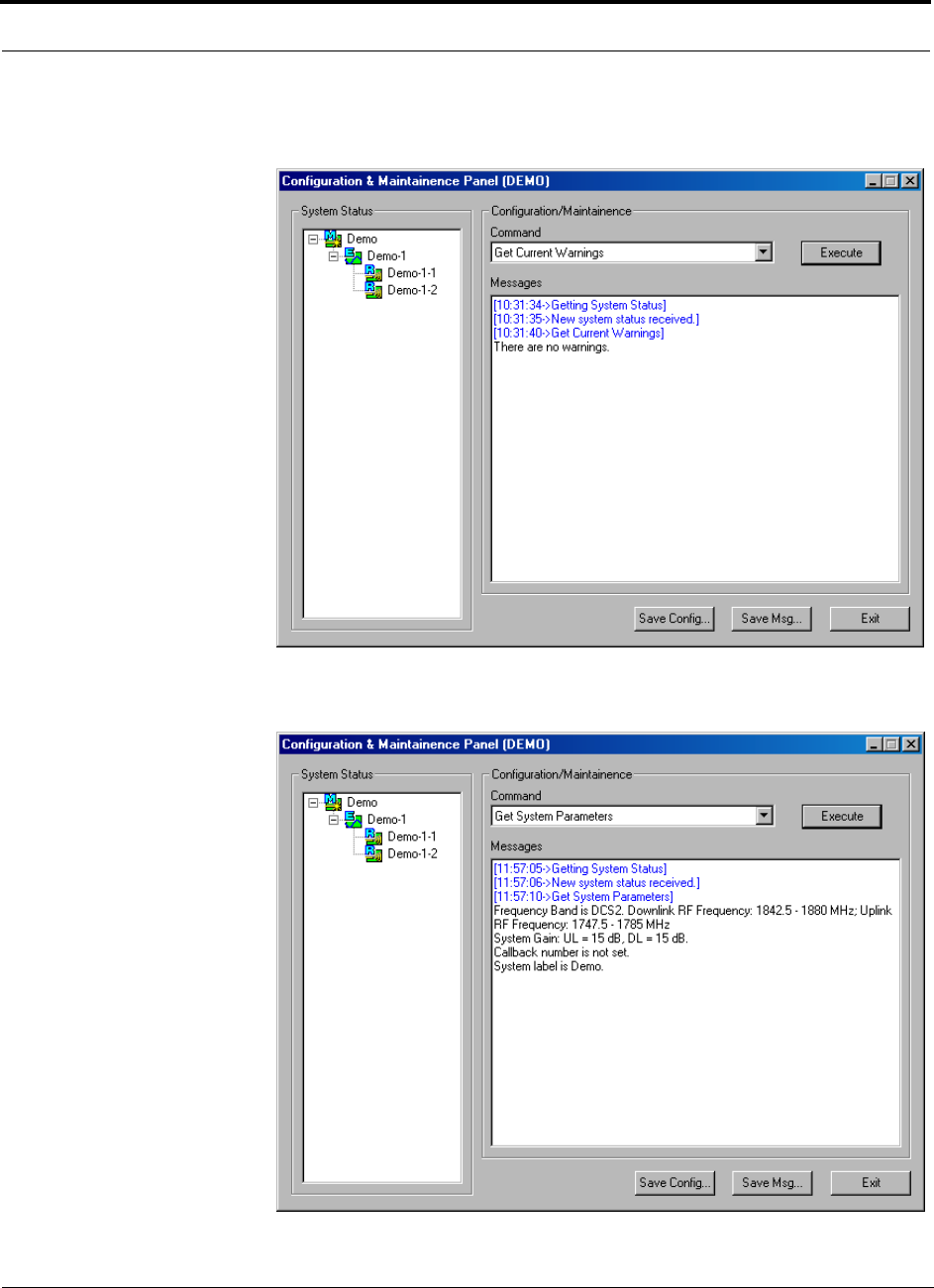Click 'System label is Demo.' line
Image resolution: width=934 pixels, height=1288 pixels.
point(548,966)
